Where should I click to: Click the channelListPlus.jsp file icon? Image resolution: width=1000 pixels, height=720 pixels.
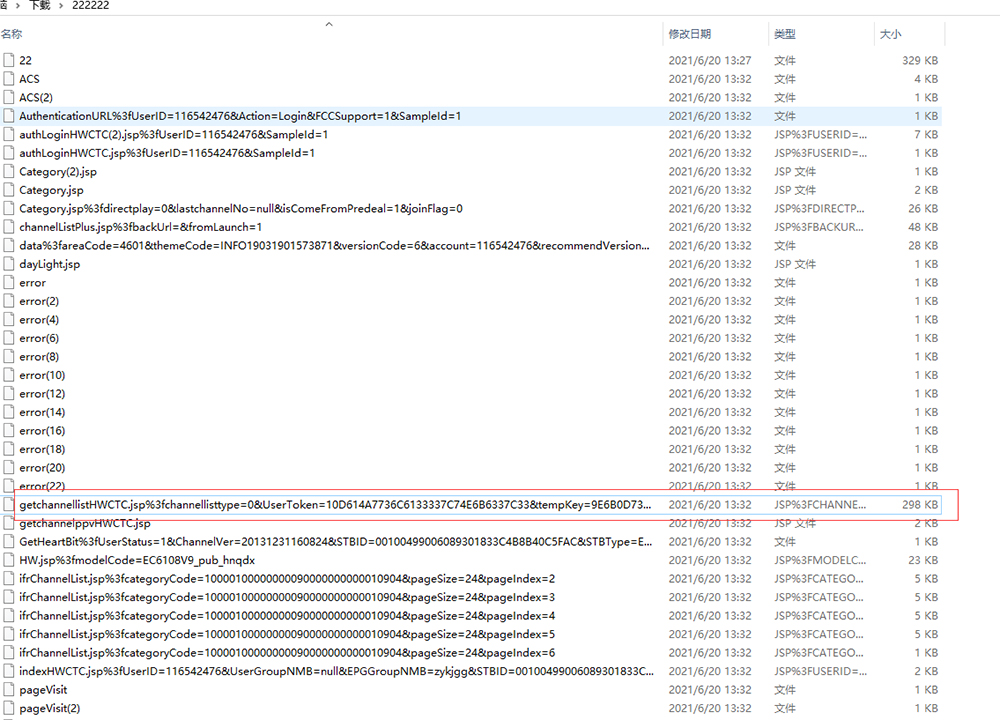pos(9,228)
